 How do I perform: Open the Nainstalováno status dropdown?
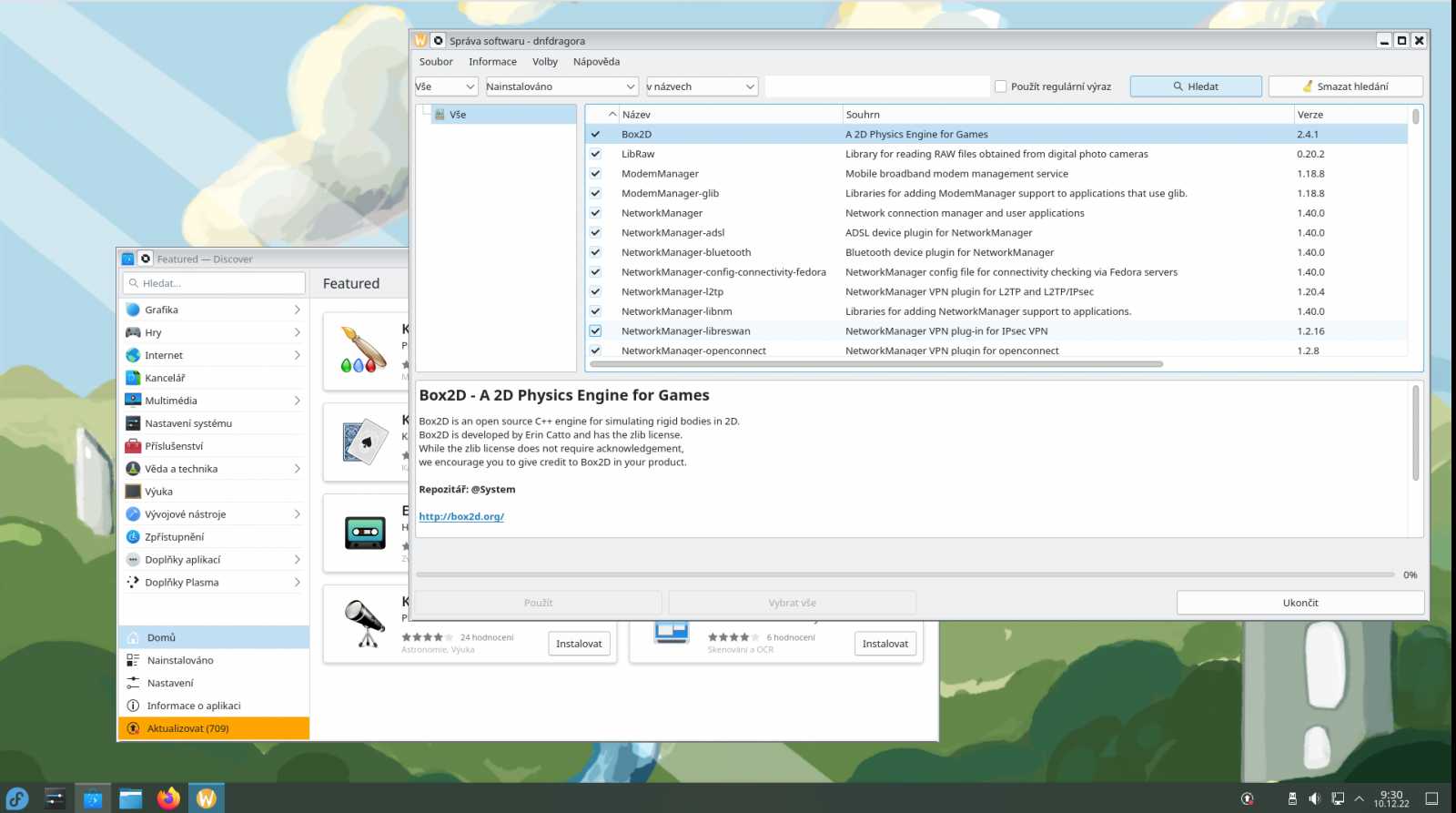click(x=561, y=86)
